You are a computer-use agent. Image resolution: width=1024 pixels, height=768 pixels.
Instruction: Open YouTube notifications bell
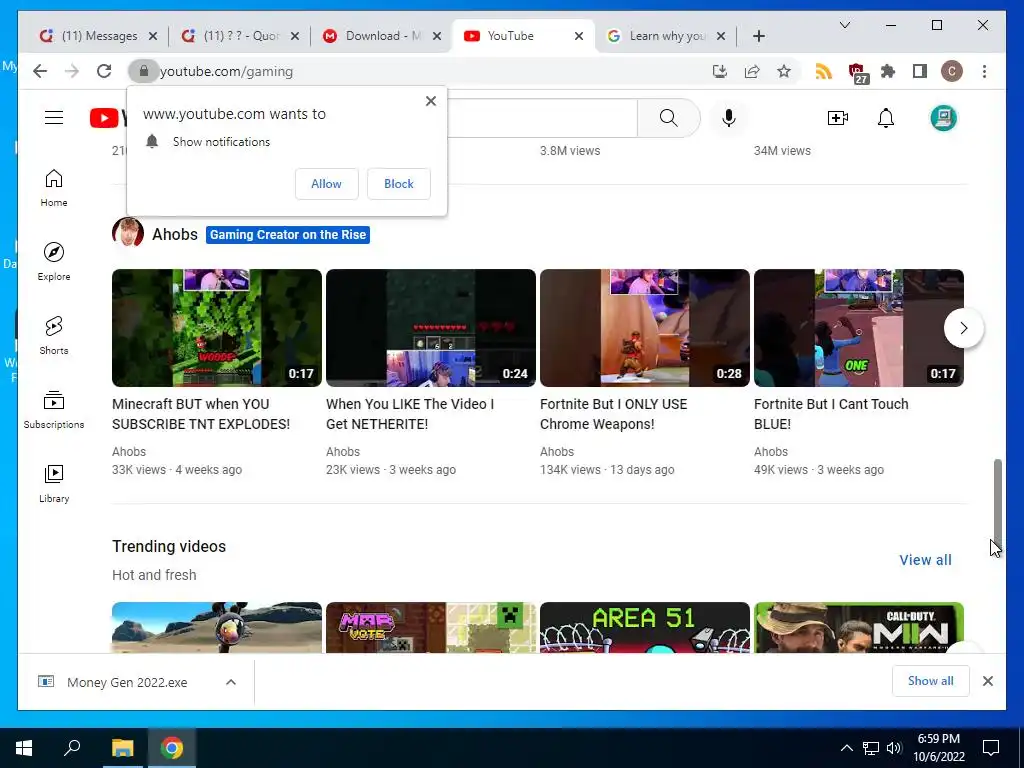(x=886, y=118)
